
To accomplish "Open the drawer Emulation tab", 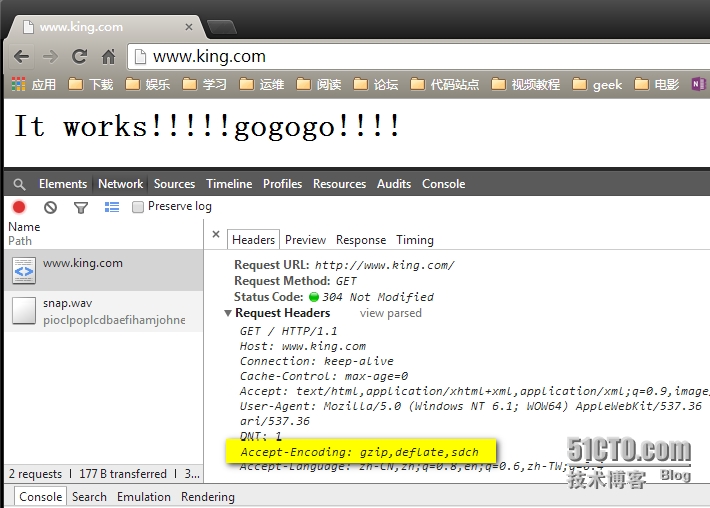I will [x=144, y=497].
